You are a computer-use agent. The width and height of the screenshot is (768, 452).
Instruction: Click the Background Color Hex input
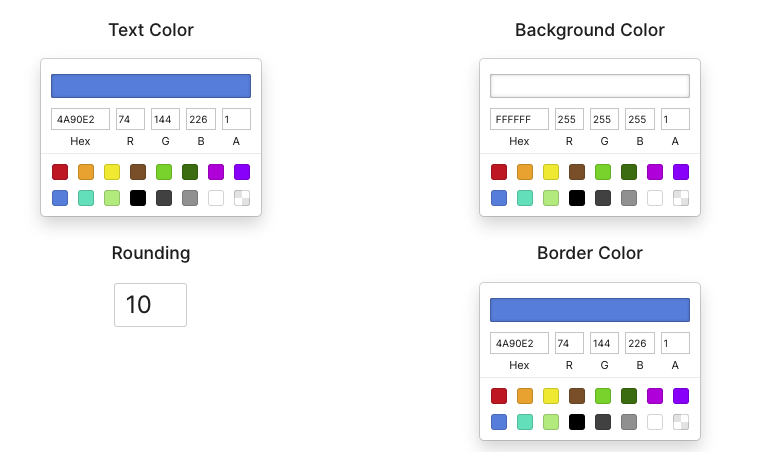point(519,119)
